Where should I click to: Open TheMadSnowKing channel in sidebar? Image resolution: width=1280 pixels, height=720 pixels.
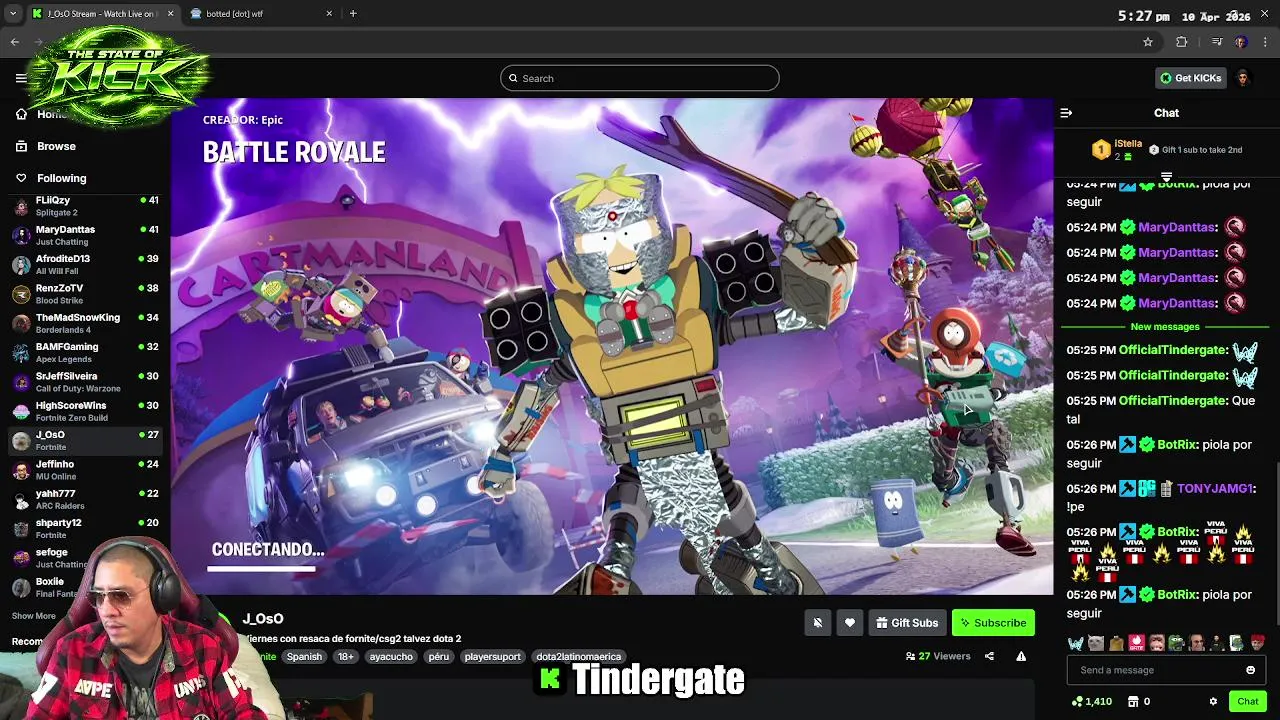point(85,323)
